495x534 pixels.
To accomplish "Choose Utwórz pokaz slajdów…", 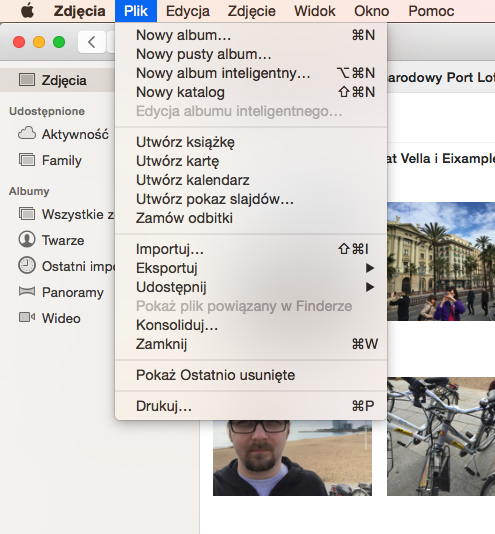I will [x=251, y=199].
